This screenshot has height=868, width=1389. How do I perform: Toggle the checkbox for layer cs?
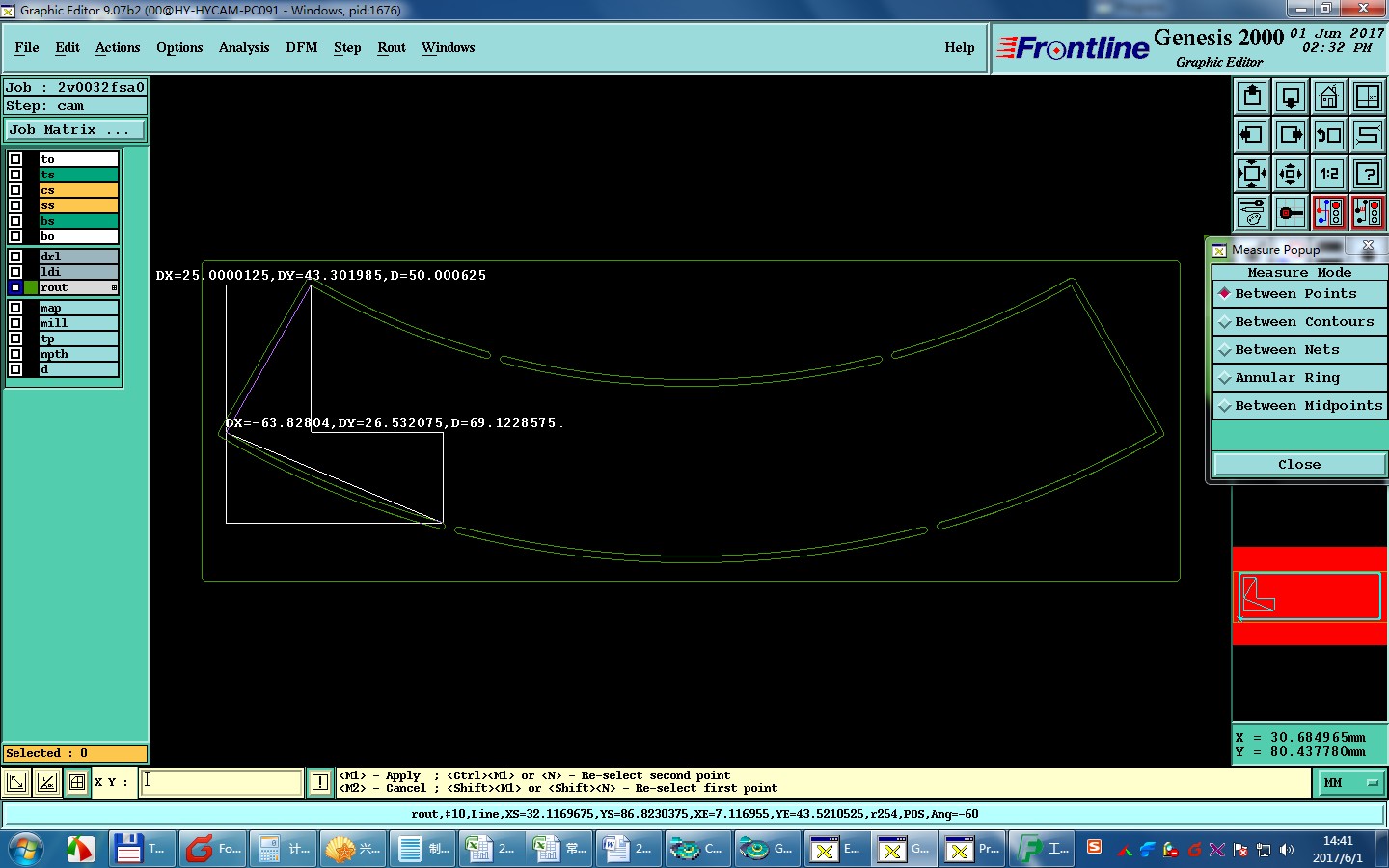15,190
